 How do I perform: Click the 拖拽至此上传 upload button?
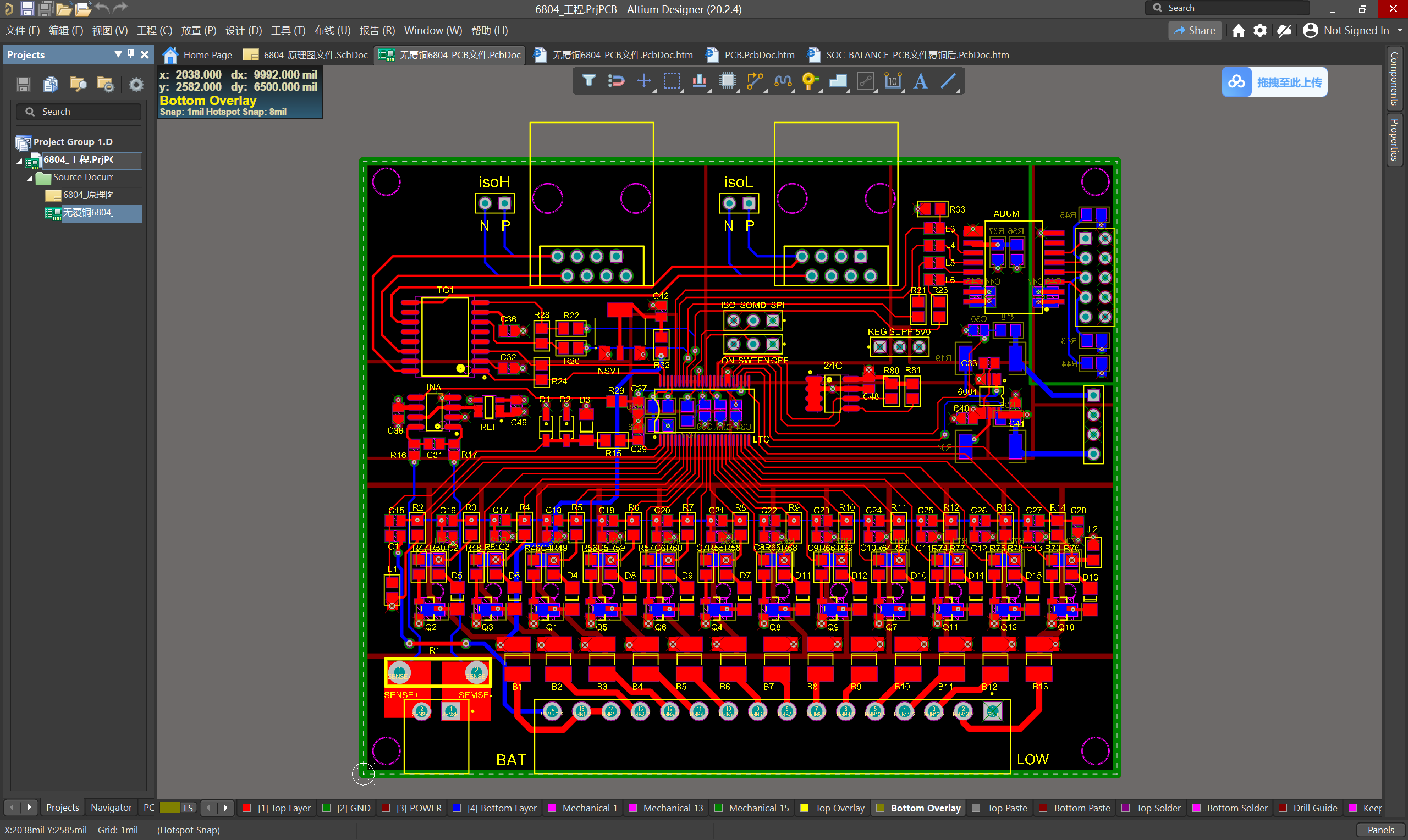(x=1274, y=82)
